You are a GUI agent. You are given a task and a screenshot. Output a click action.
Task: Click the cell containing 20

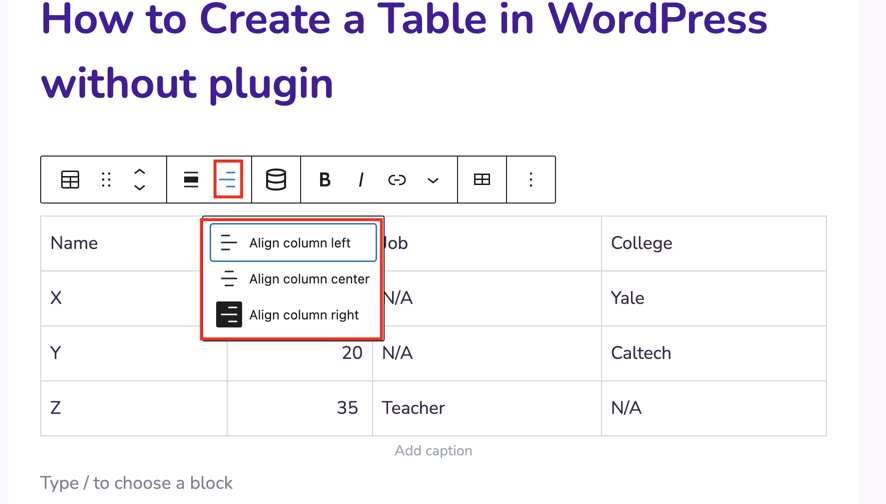point(299,353)
